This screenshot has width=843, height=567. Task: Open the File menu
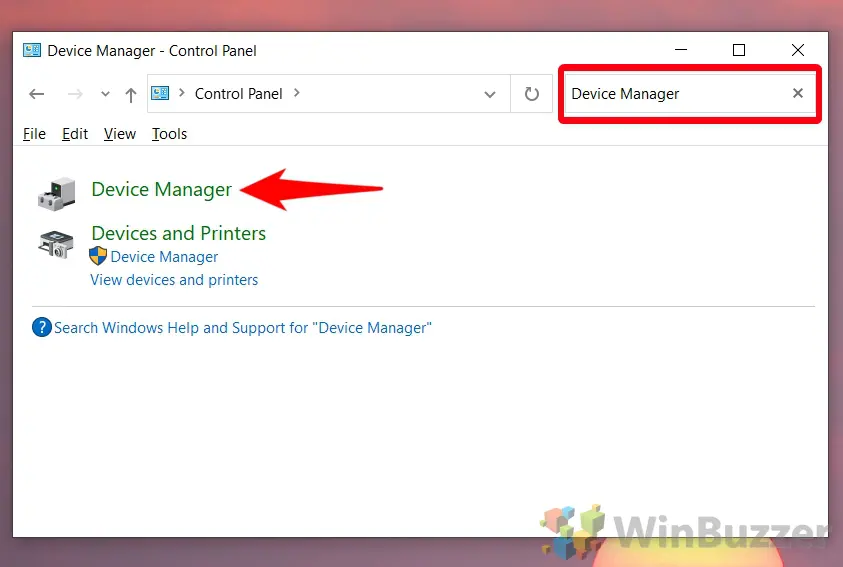34,133
